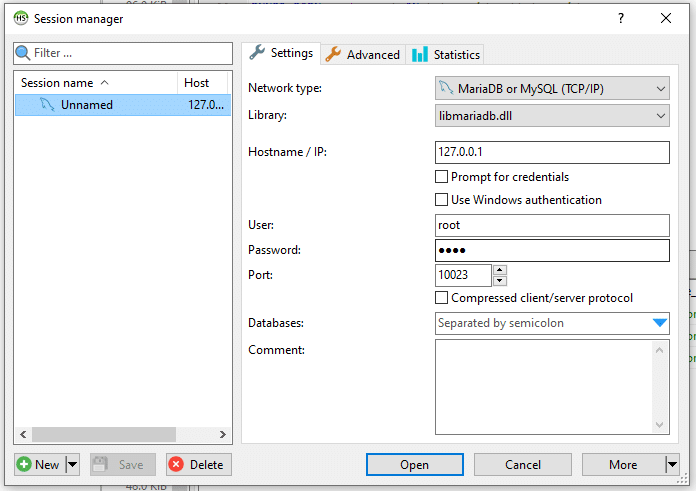Image resolution: width=696 pixels, height=491 pixels.
Task: Click the More button
Action: click(624, 464)
